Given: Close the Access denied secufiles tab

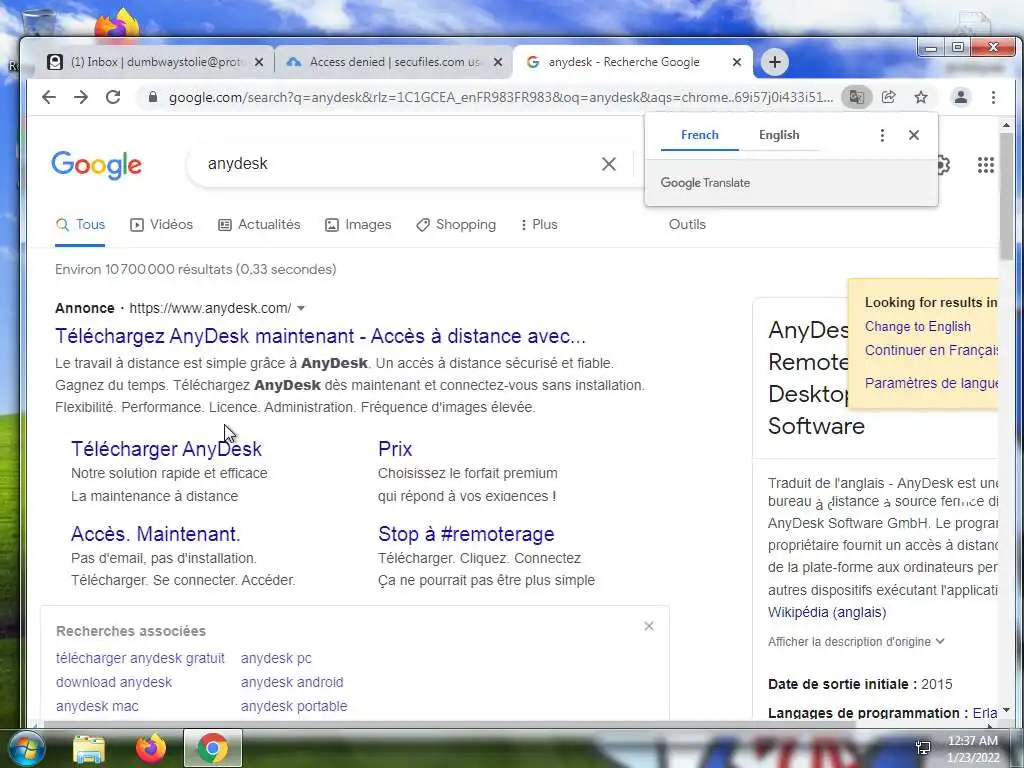Looking at the screenshot, I should (x=498, y=62).
